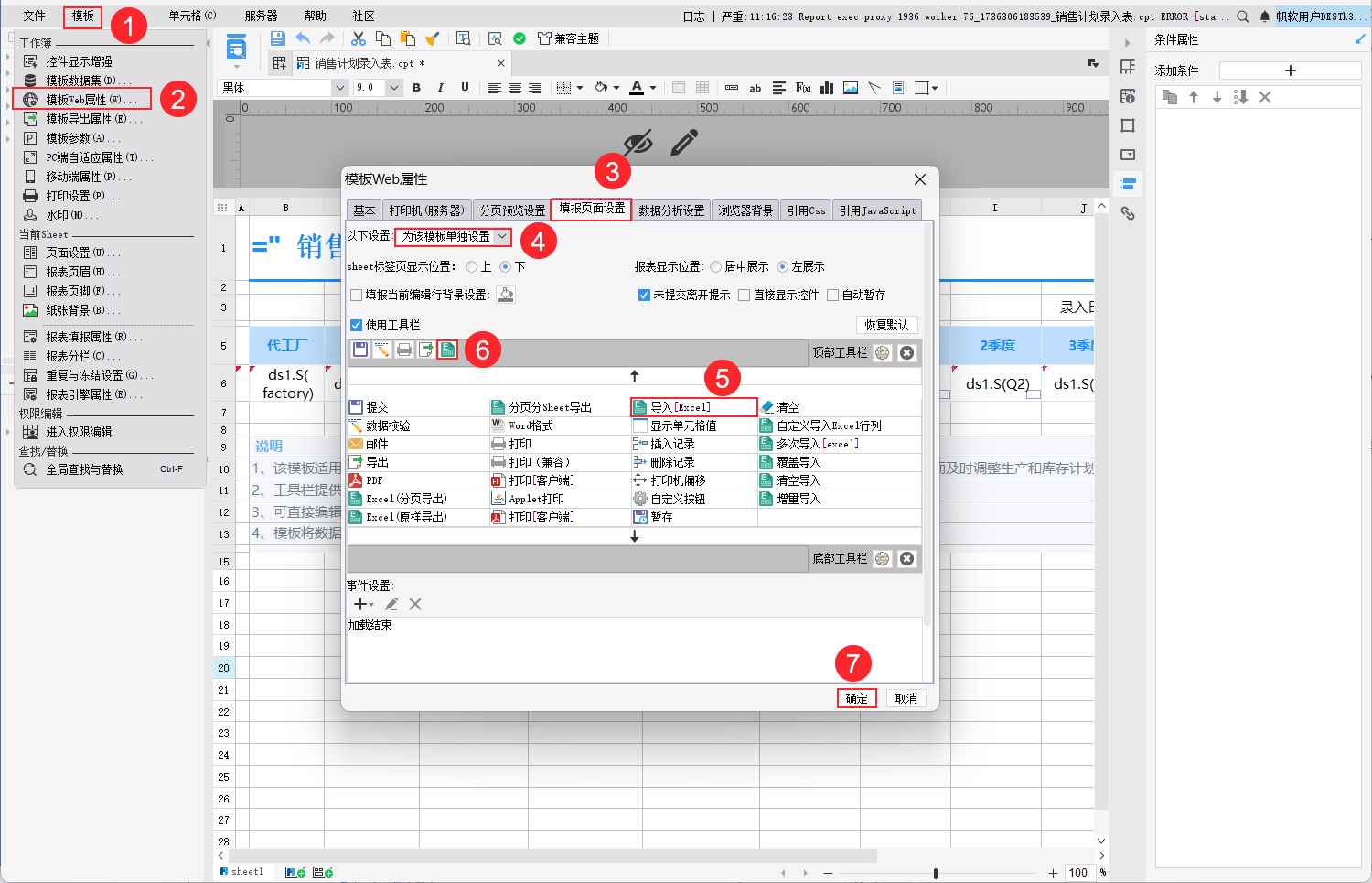This screenshot has width=1372, height=883.
Task: Click the format painter brush icon
Action: point(433,38)
